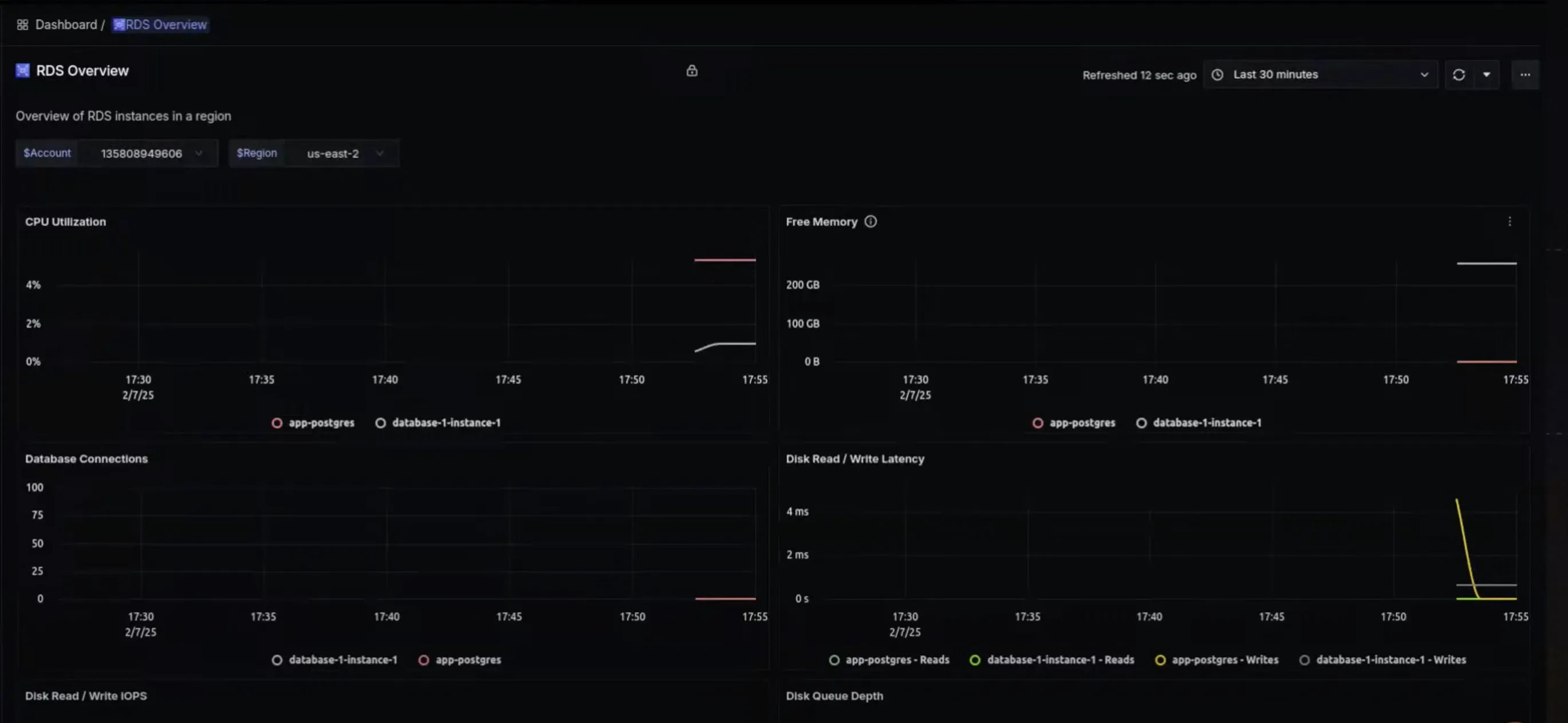Toggle database-1-instance-1 in CPU Utilization legend
Image resolution: width=1568 pixels, height=723 pixels.
pyautogui.click(x=438, y=423)
